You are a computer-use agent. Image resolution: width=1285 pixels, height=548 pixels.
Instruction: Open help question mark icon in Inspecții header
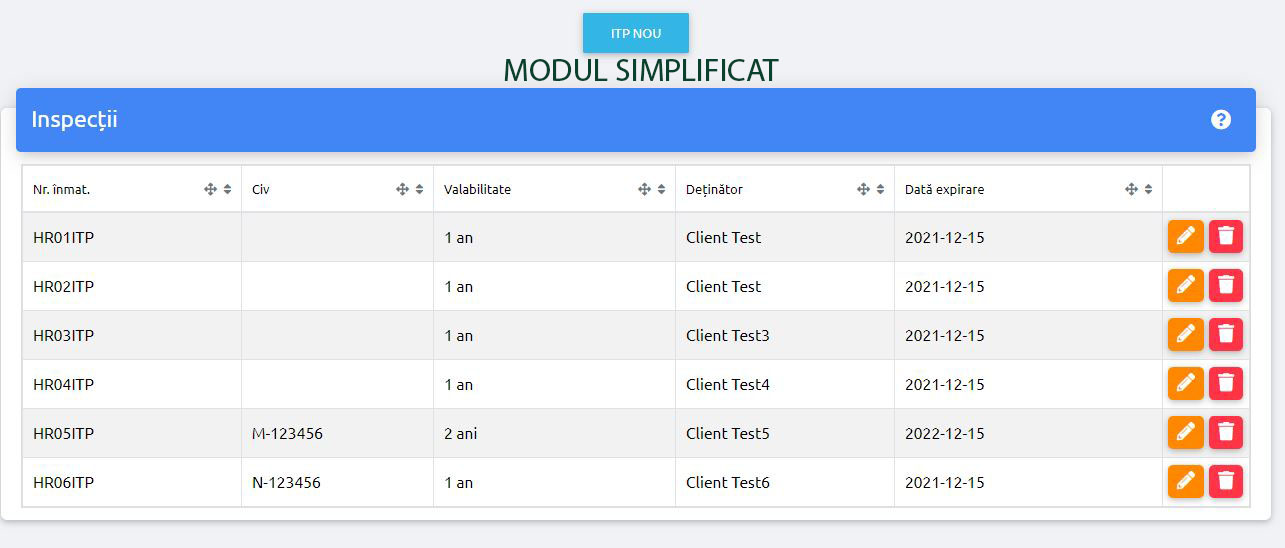point(1221,120)
